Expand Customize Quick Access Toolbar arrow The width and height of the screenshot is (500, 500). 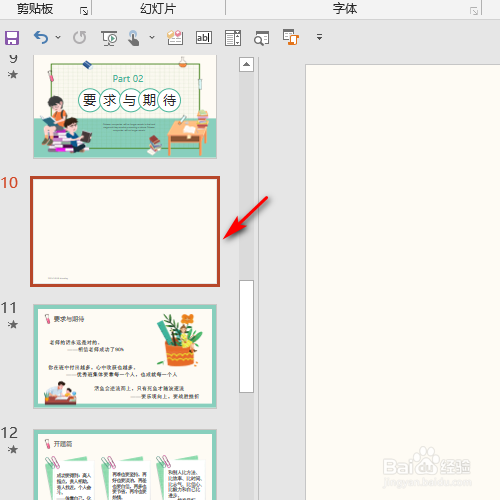319,37
